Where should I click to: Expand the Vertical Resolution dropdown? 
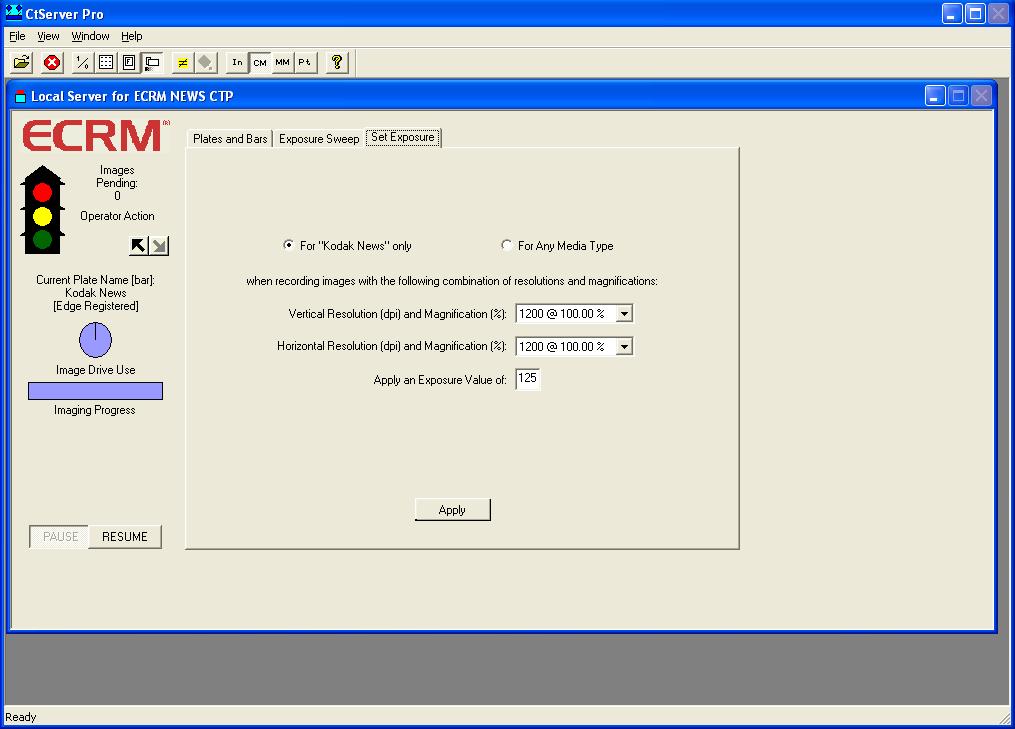coord(624,314)
